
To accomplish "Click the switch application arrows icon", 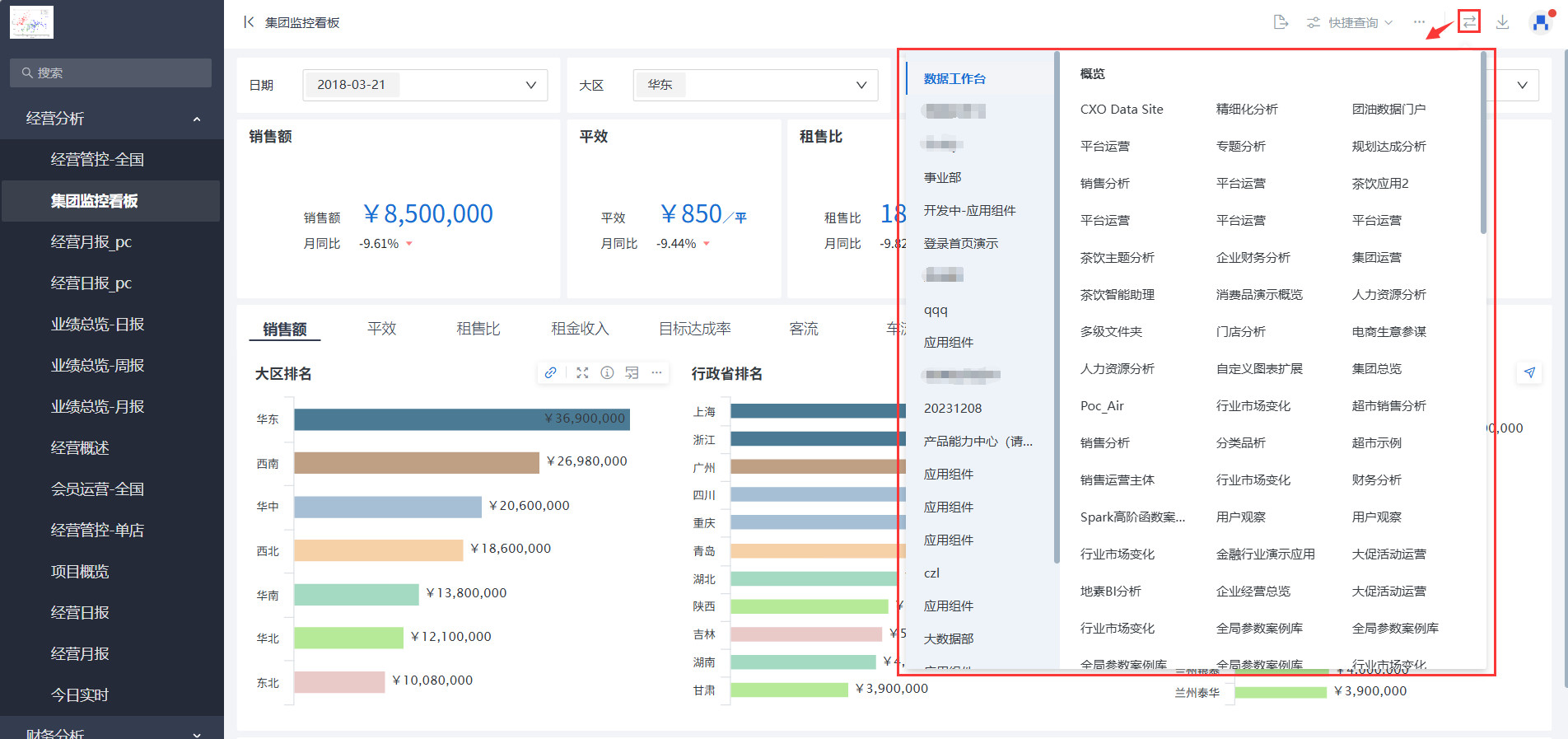I will (x=1468, y=22).
